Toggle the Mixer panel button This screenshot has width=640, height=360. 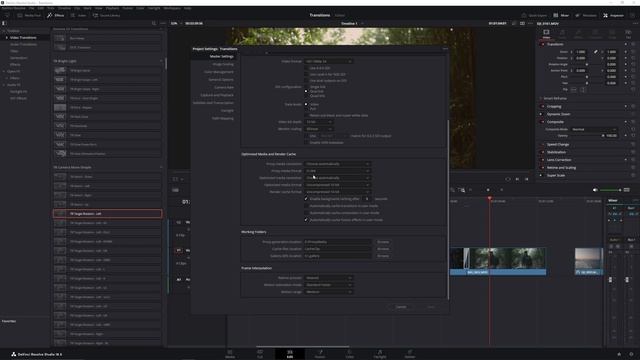pyautogui.click(x=561, y=15)
